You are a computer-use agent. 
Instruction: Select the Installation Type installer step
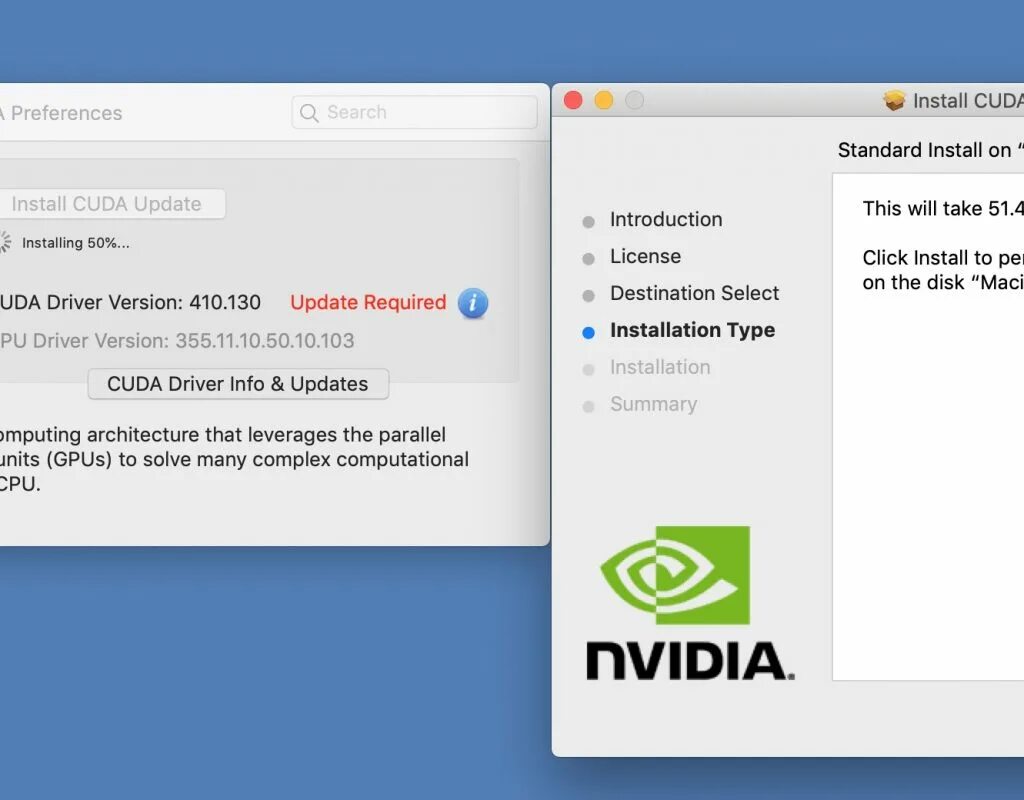point(693,330)
